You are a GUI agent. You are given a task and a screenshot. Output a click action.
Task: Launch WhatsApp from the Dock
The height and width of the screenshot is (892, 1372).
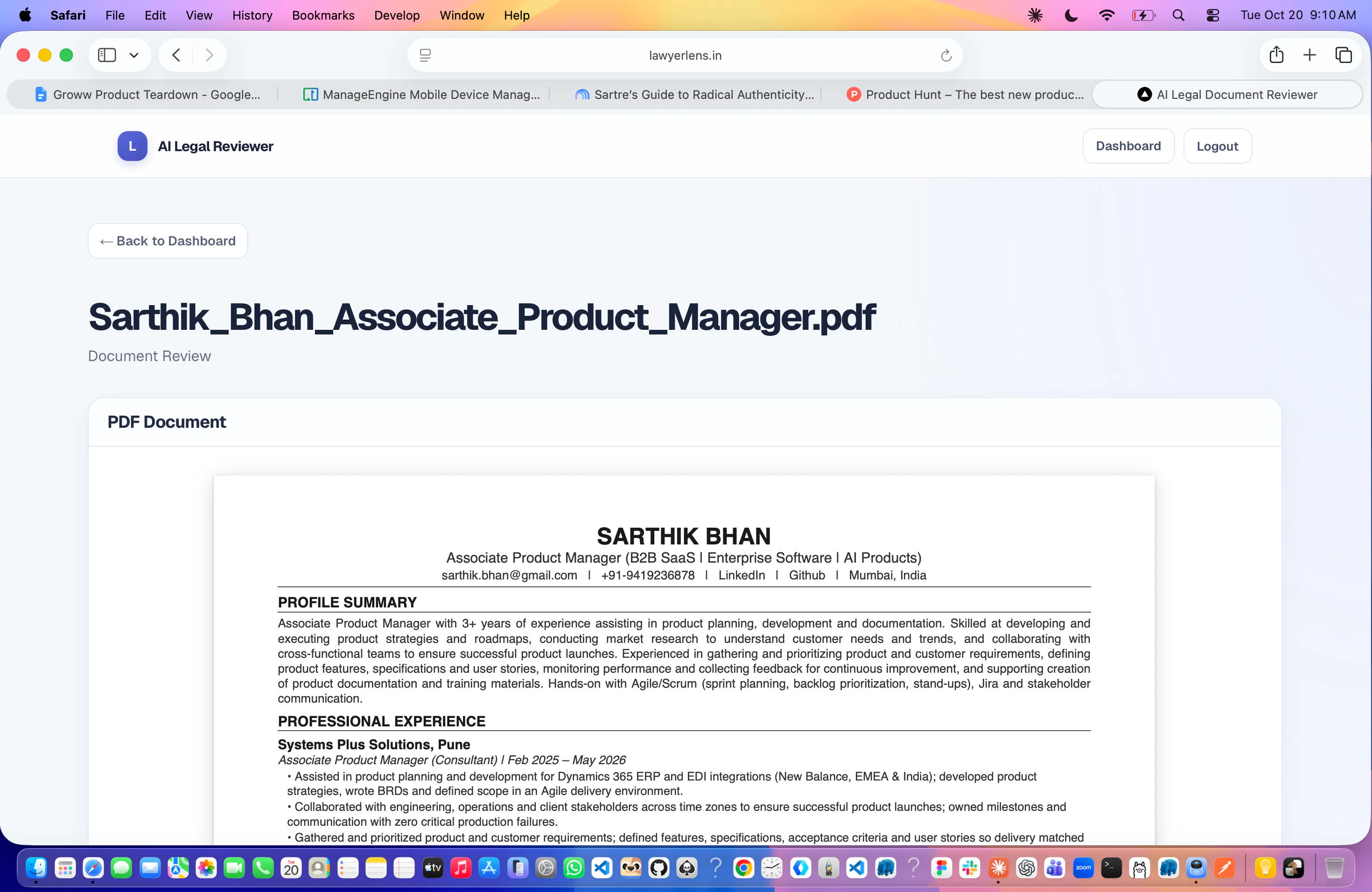click(x=574, y=867)
